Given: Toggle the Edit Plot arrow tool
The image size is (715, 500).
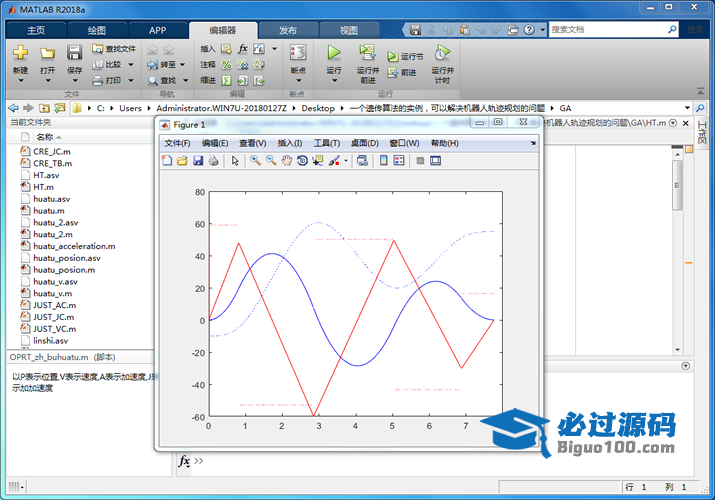Looking at the screenshot, I should [235, 161].
